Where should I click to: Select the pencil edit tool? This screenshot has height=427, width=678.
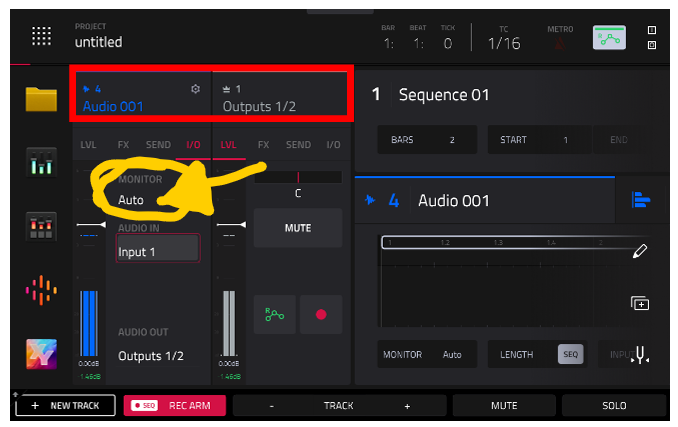(640, 251)
